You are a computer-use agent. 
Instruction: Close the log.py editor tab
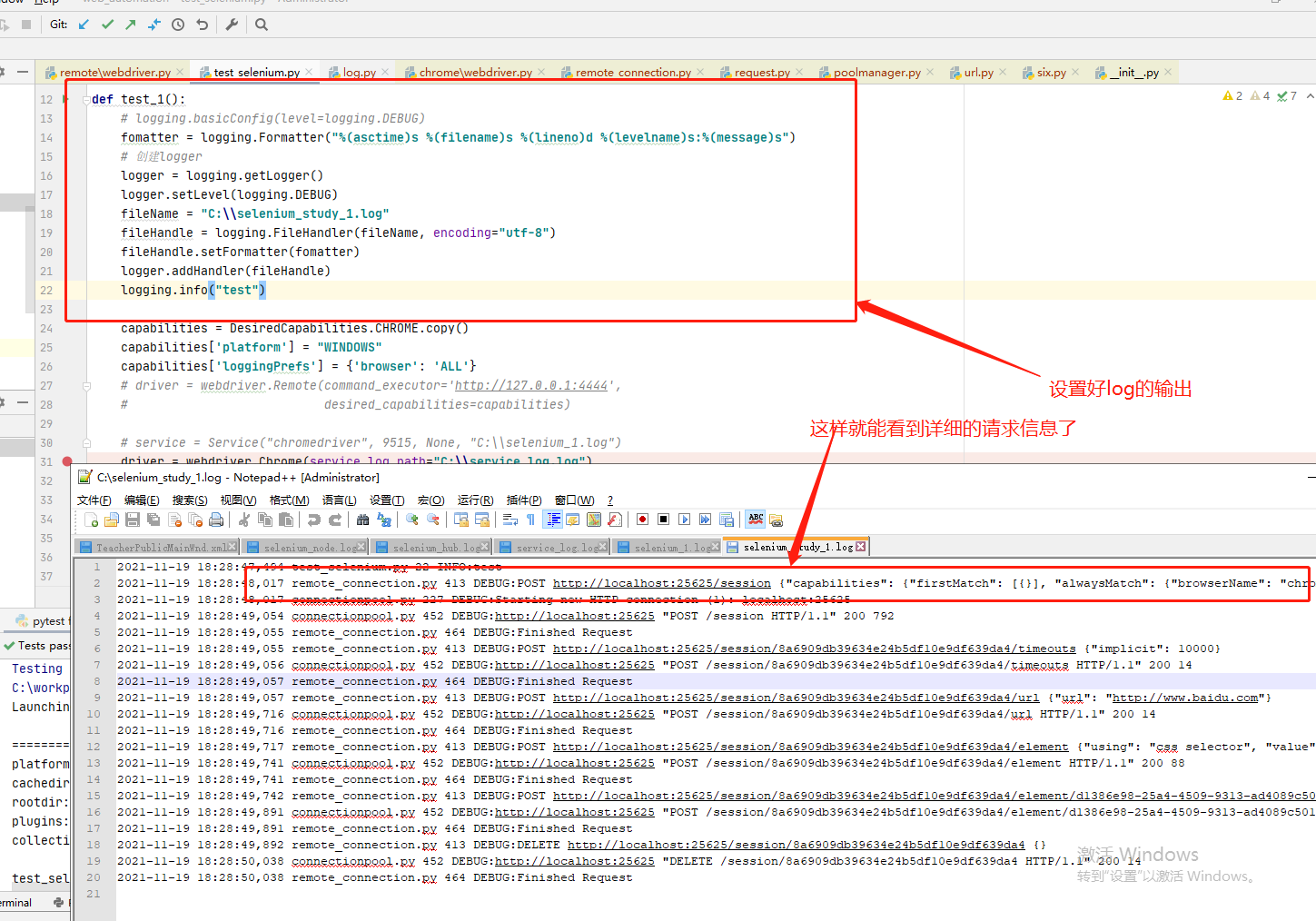click(385, 73)
